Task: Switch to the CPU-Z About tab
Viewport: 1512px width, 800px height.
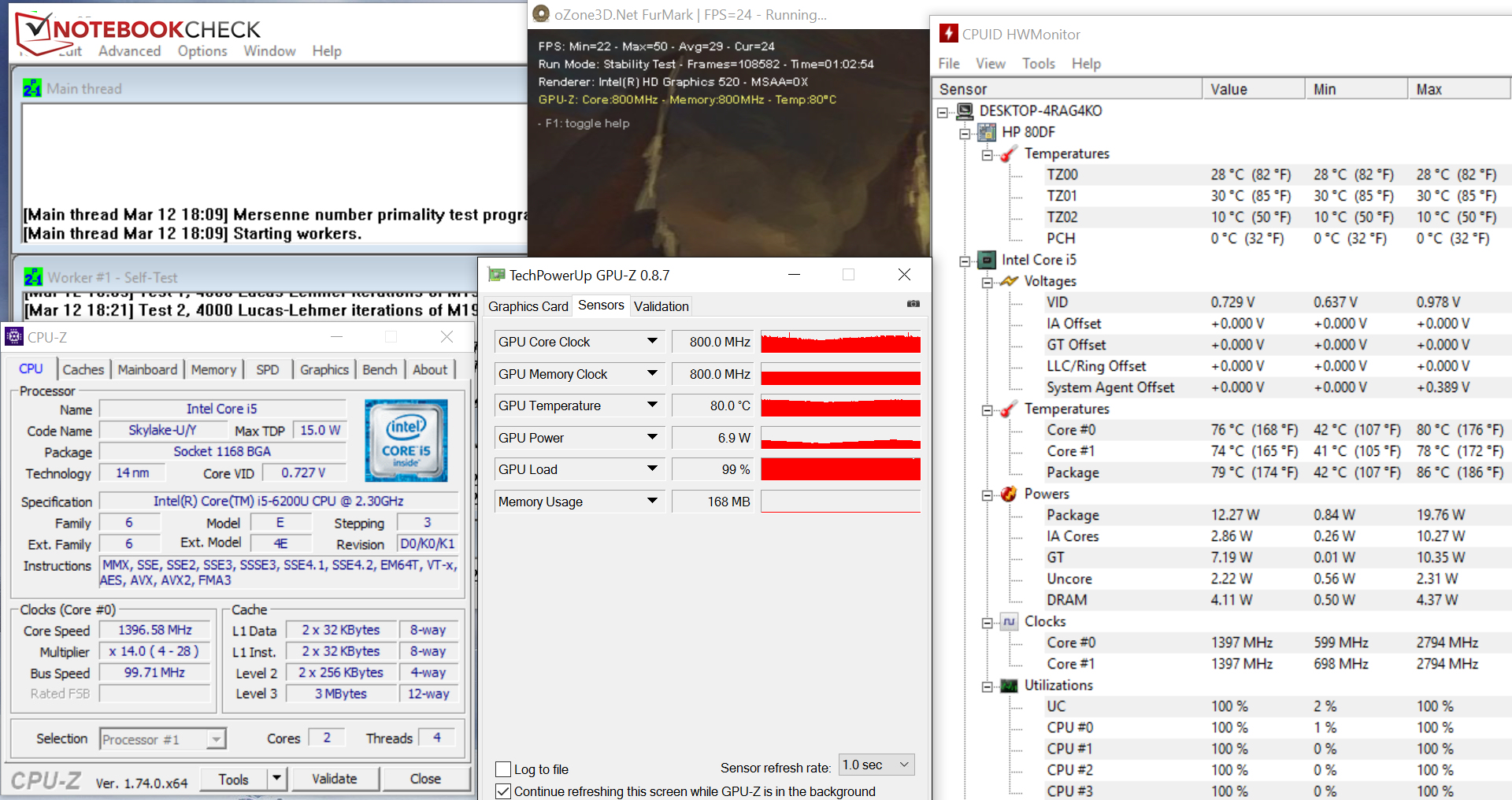Action: (x=430, y=369)
